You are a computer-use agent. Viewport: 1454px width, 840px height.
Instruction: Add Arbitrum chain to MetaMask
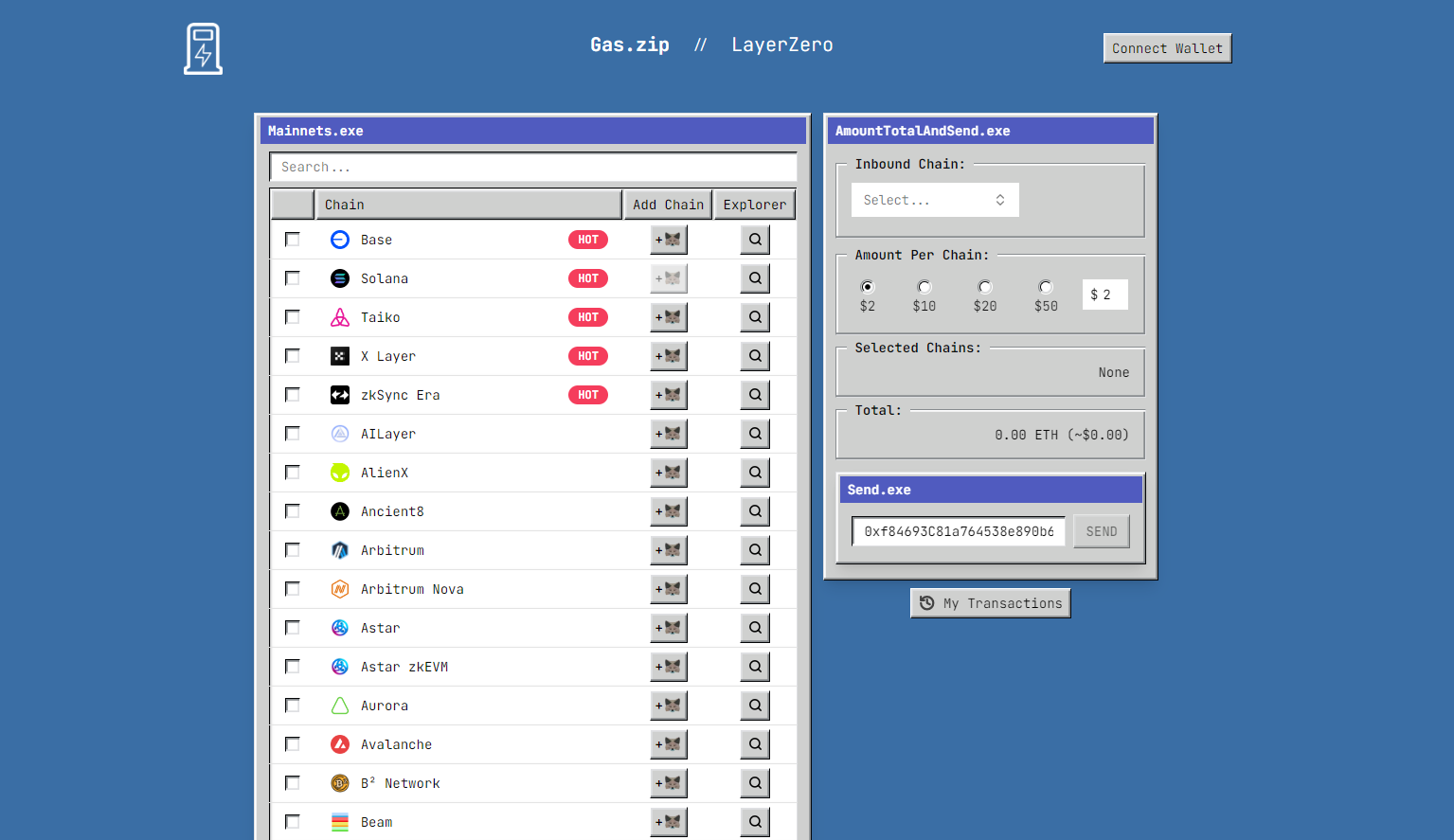pos(668,550)
